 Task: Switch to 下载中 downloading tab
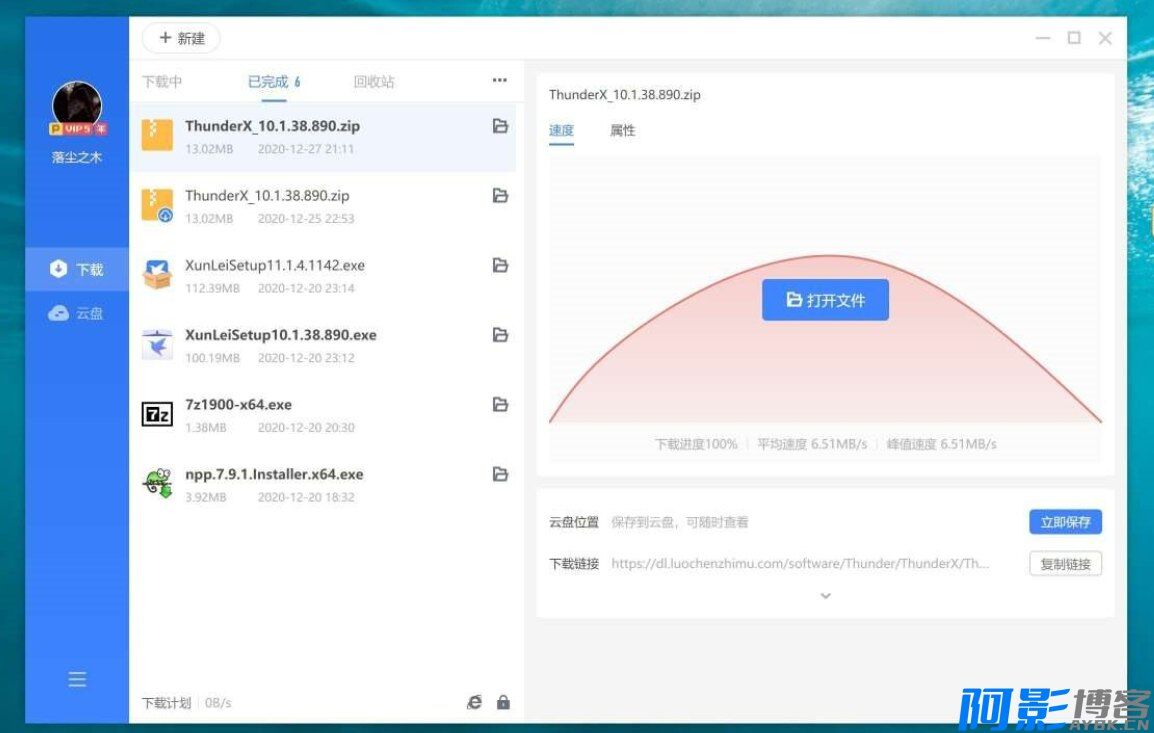(x=162, y=82)
